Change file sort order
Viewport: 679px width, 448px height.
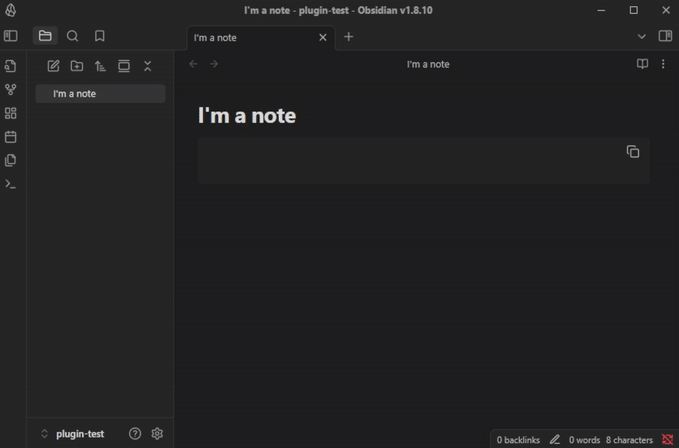pos(100,66)
